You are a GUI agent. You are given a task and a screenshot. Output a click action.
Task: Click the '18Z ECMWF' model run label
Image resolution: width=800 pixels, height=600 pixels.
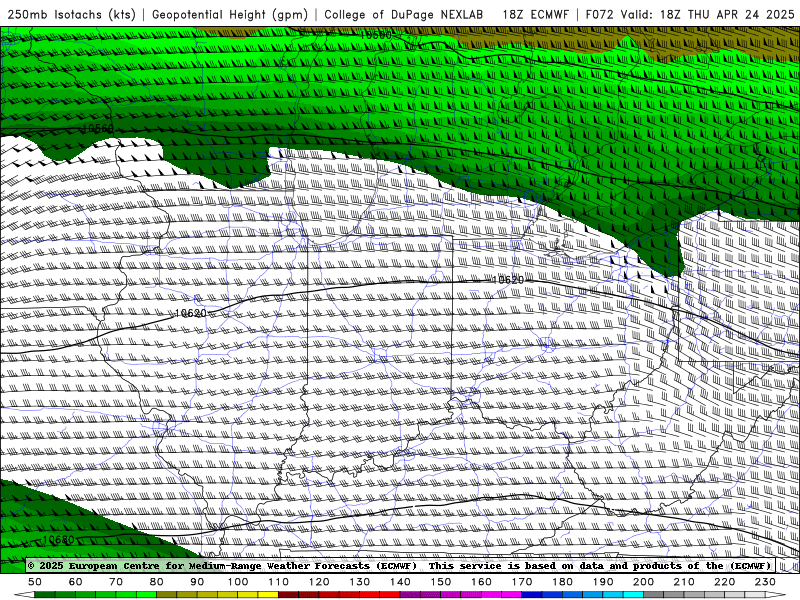535,14
